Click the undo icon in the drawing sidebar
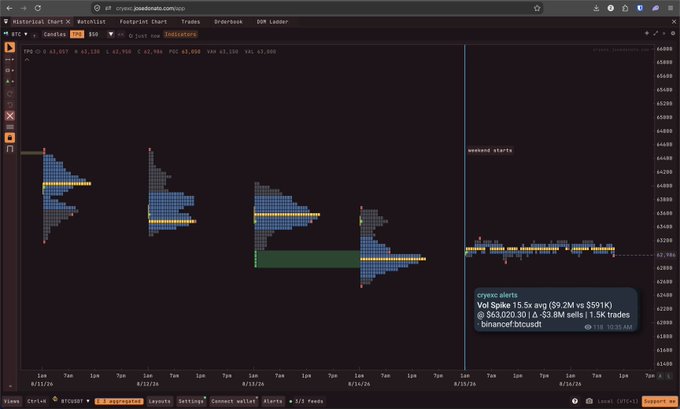Screen dimensions: 680x409 click(x=10, y=105)
